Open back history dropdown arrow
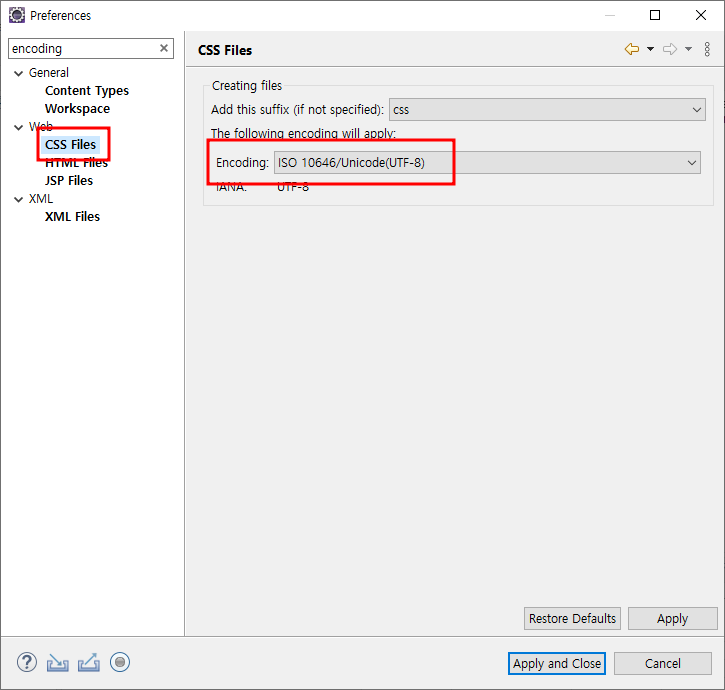 point(650,49)
